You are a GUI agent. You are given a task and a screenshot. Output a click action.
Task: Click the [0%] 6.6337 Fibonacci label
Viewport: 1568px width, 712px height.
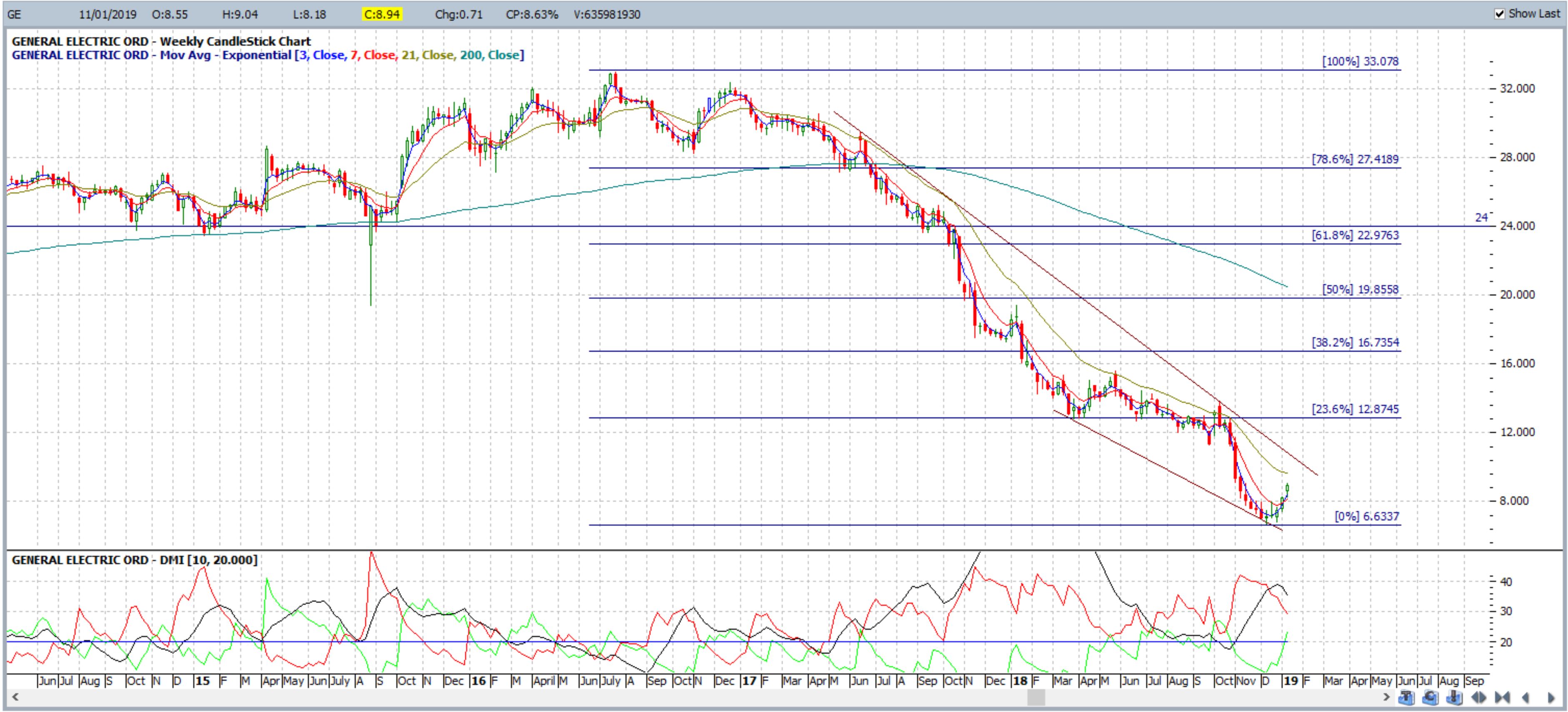tap(1366, 517)
